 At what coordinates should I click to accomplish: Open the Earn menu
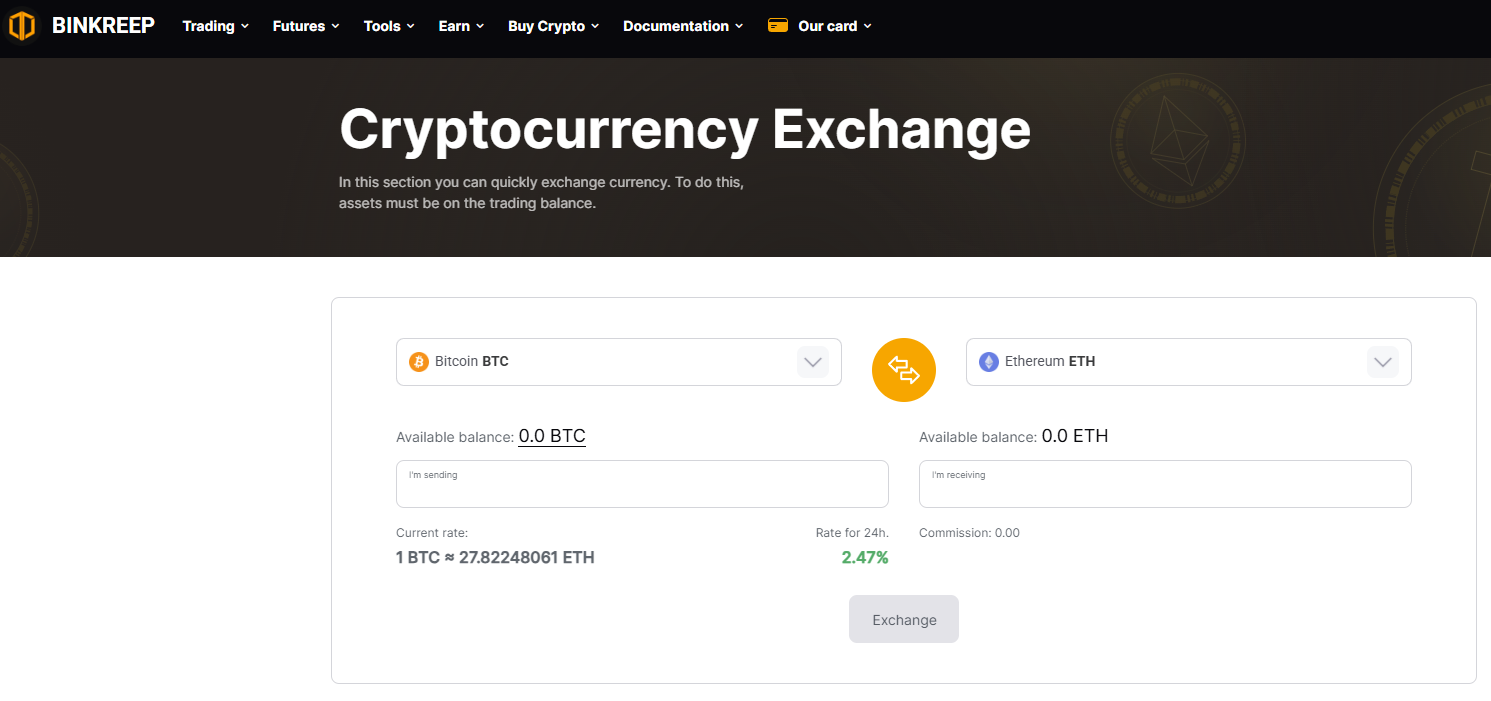tap(461, 26)
